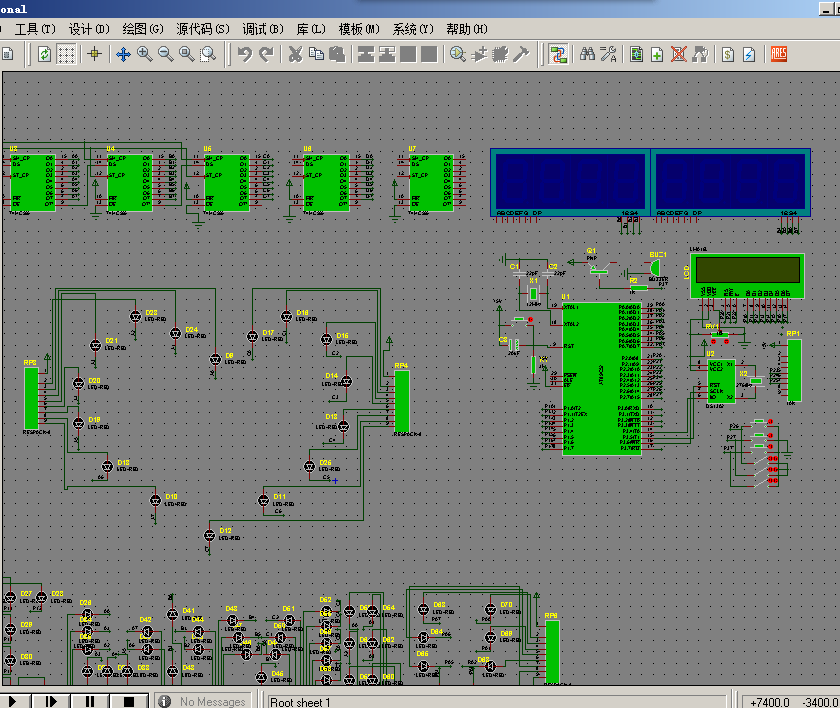Screen dimensions: 840x708
Task: Open the Bill of Materials dollar icon
Action: pyautogui.click(x=728, y=54)
